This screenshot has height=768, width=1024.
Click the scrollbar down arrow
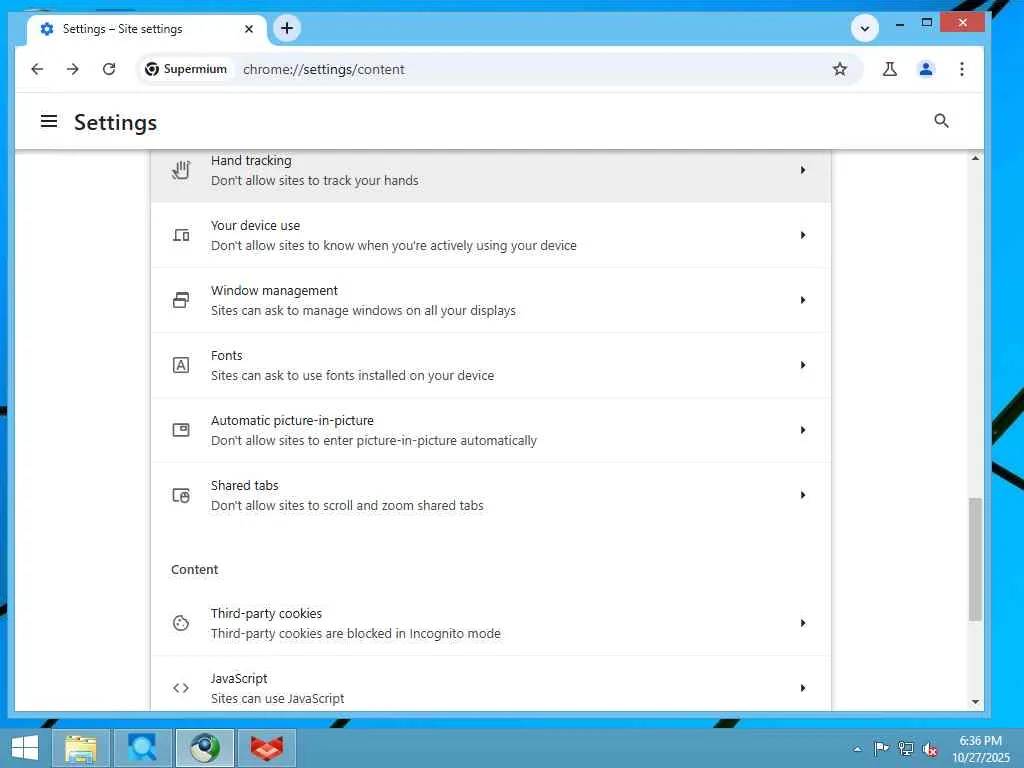(x=975, y=702)
